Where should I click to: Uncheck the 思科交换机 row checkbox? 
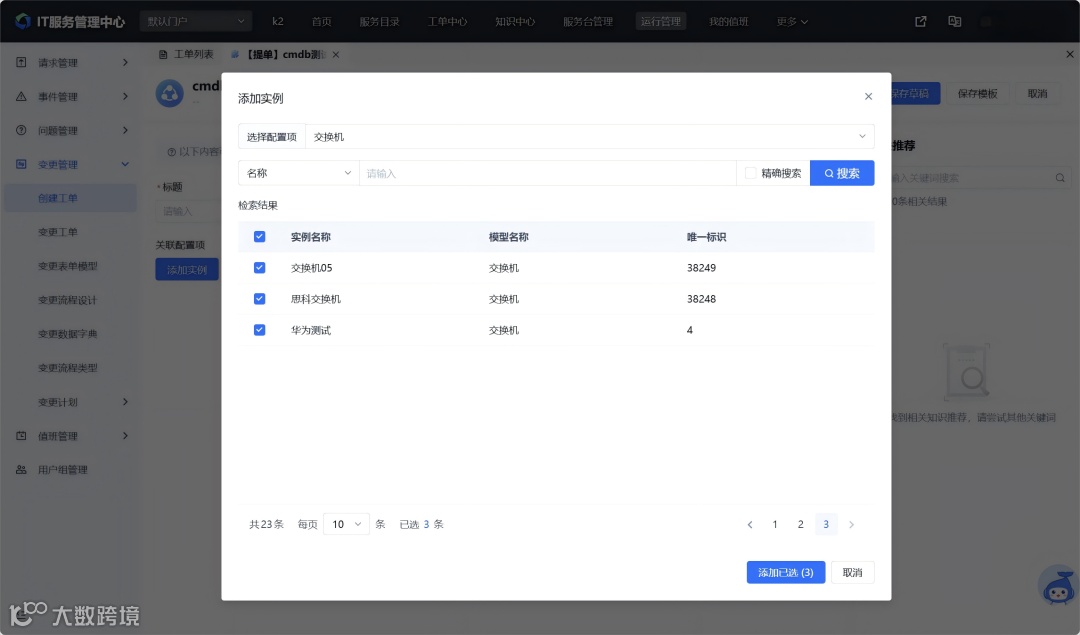click(x=260, y=299)
